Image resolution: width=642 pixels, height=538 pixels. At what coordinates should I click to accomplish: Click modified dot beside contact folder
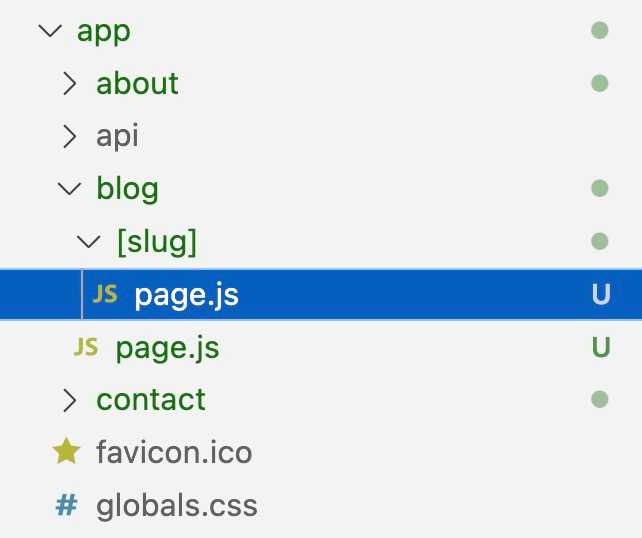[x=600, y=400]
